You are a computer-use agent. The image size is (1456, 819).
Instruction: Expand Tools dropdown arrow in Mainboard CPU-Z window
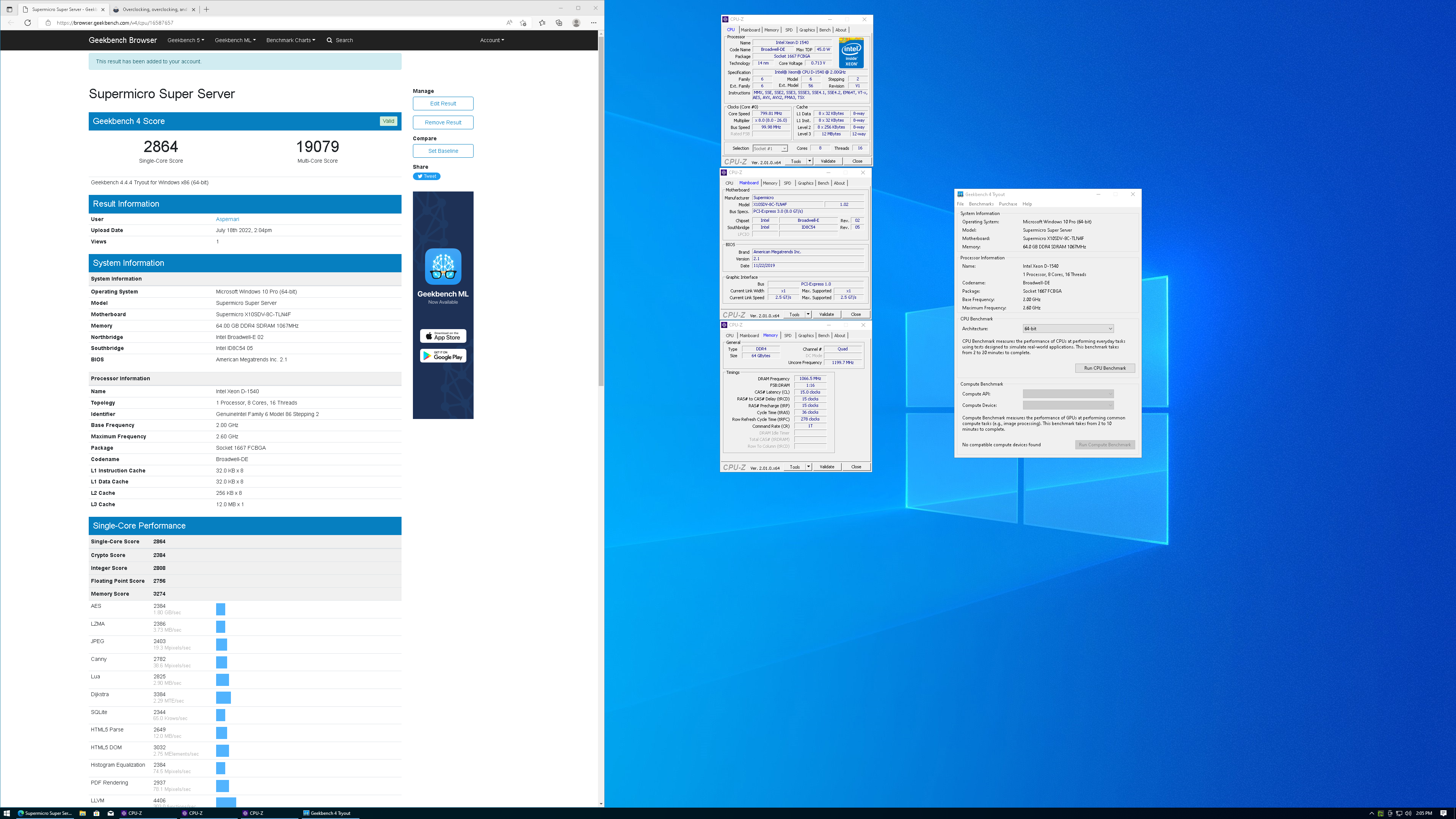pos(808,314)
